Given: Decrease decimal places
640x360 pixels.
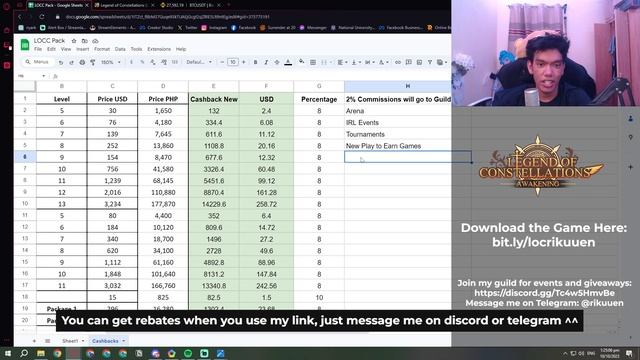Looking at the screenshot, I should [x=153, y=62].
